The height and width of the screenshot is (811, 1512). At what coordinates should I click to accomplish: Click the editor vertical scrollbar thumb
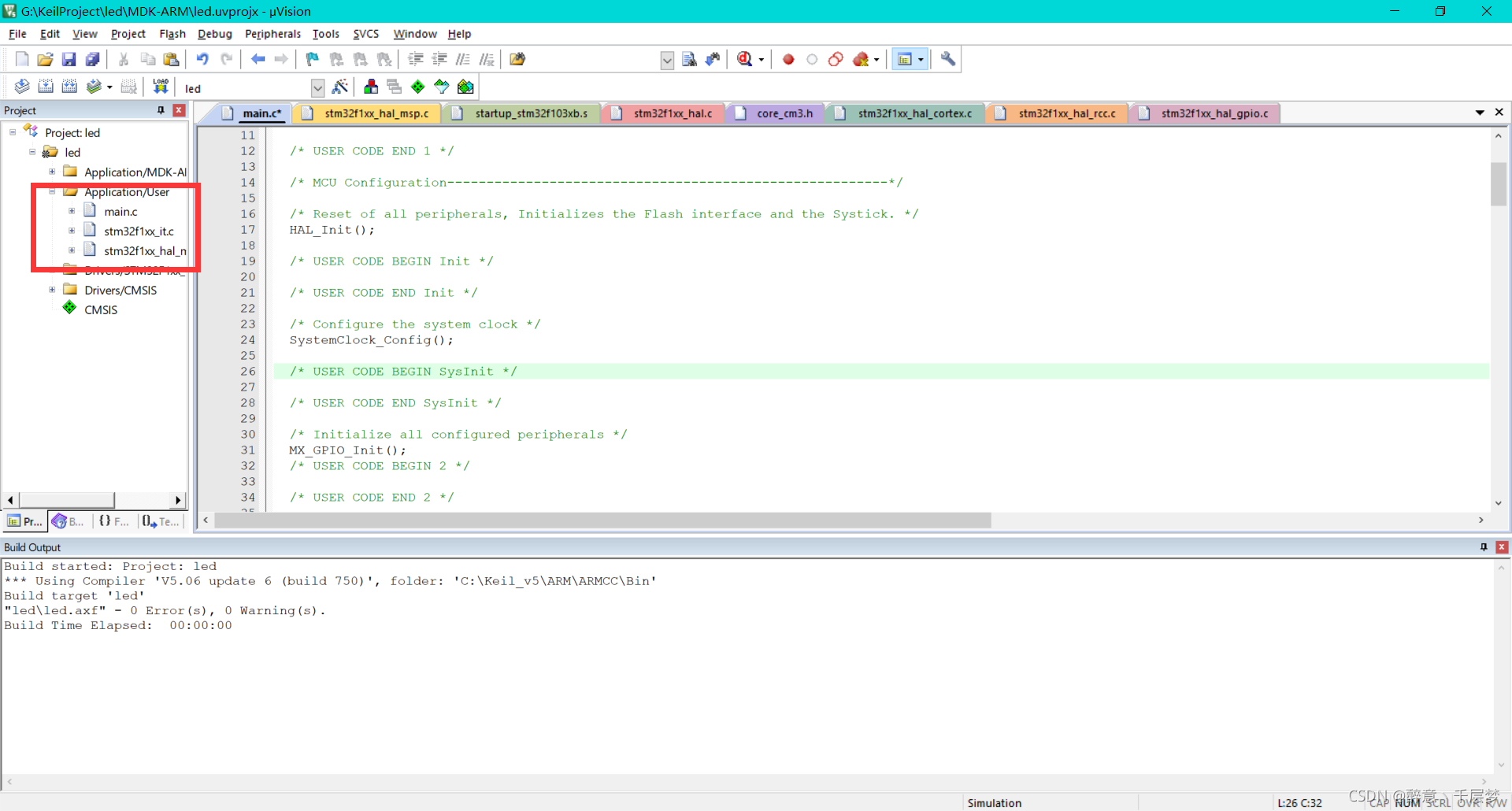[x=1498, y=183]
